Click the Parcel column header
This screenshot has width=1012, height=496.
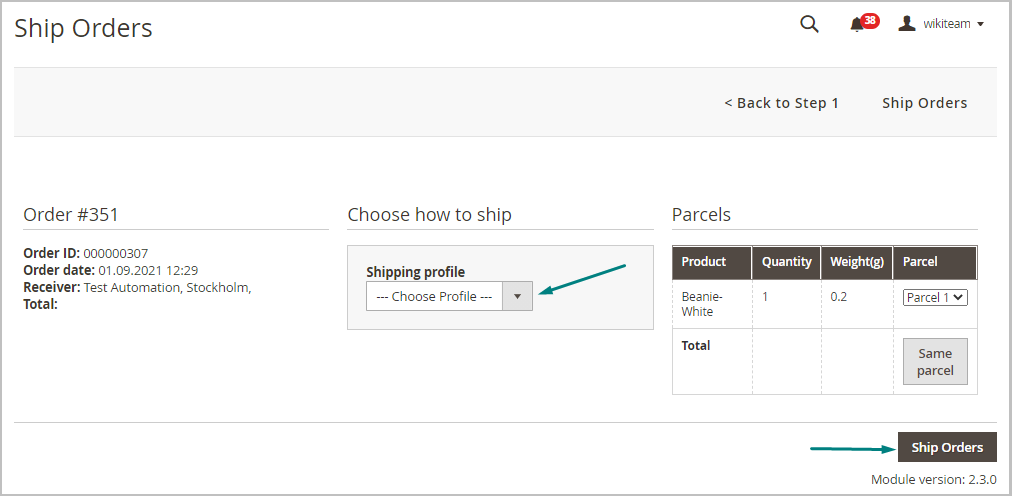[920, 262]
